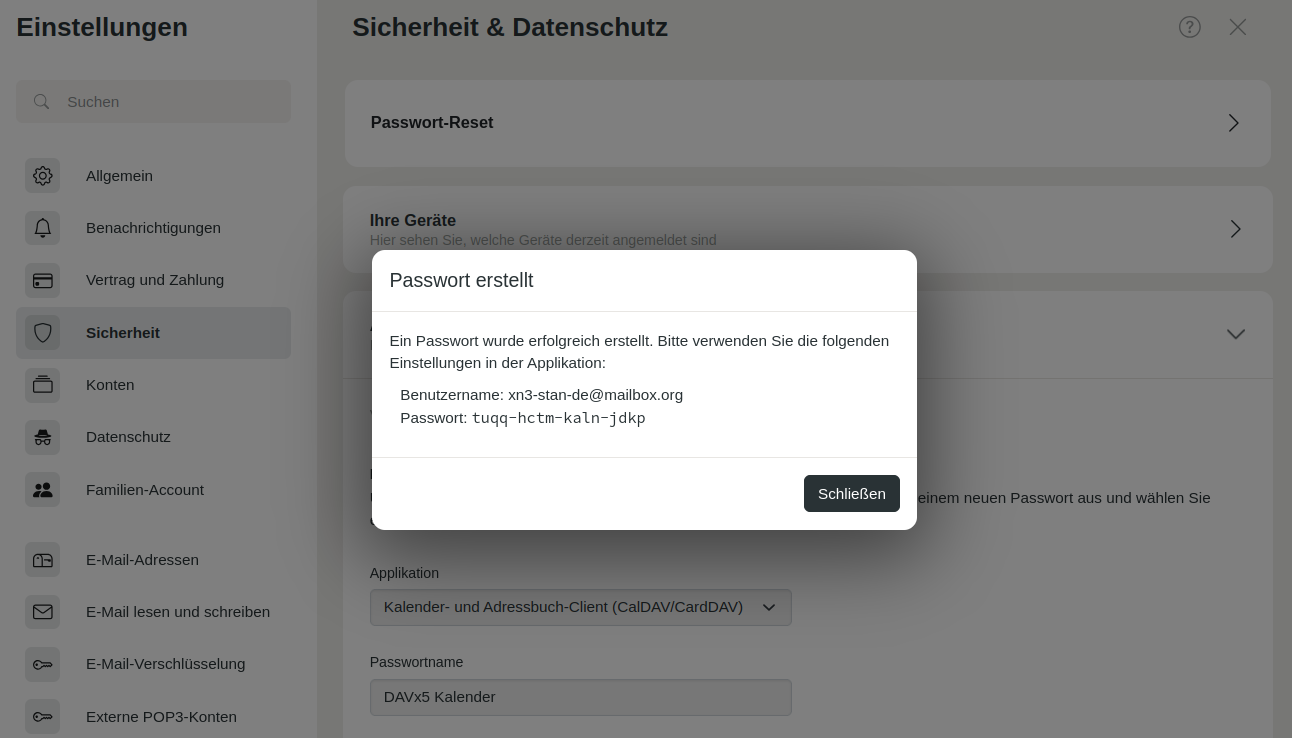Screen dimensions: 1292x738
Task: Click the Datenschutz icon in the sidebar
Action: (x=43, y=437)
